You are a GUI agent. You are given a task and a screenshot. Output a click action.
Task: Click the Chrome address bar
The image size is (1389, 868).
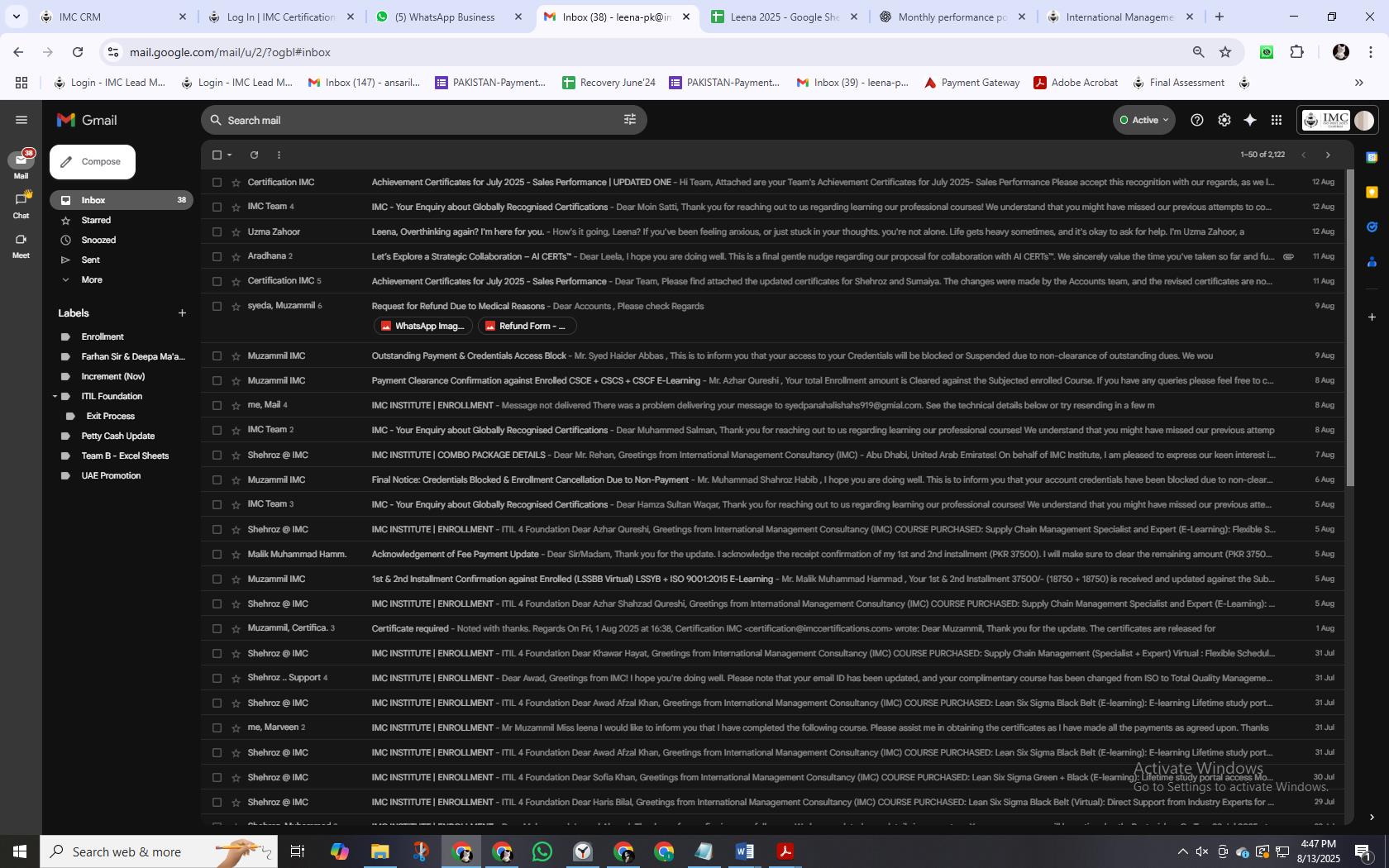coord(645,52)
